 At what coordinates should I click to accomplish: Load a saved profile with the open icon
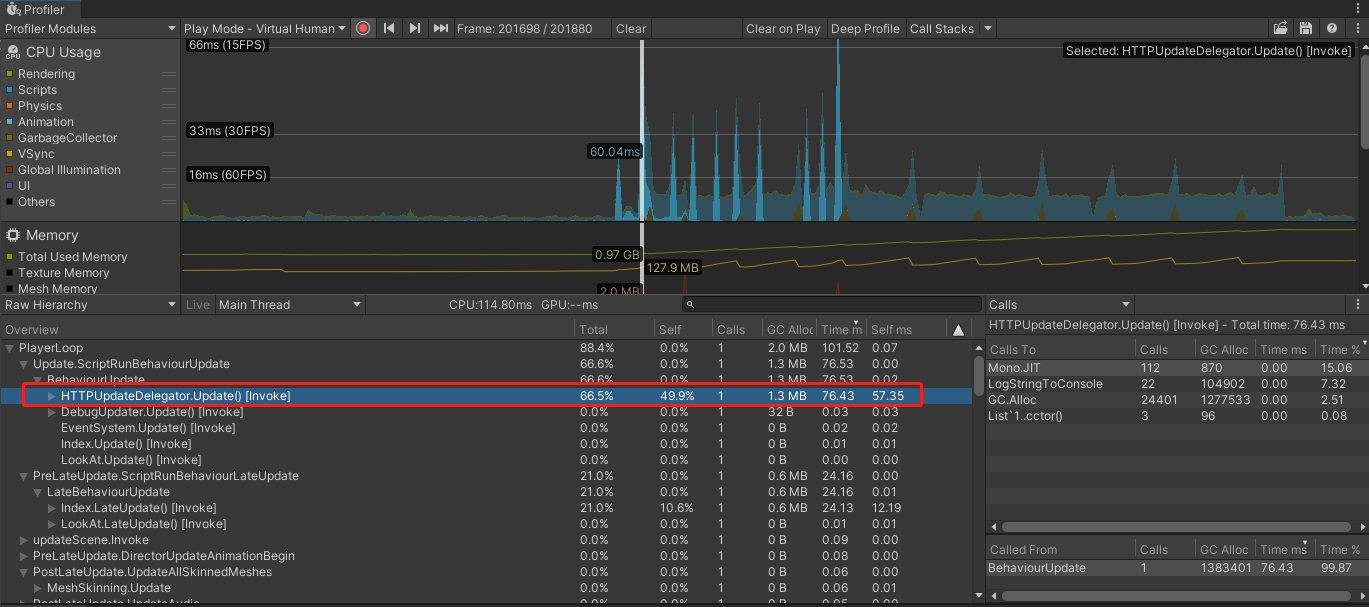(1281, 28)
